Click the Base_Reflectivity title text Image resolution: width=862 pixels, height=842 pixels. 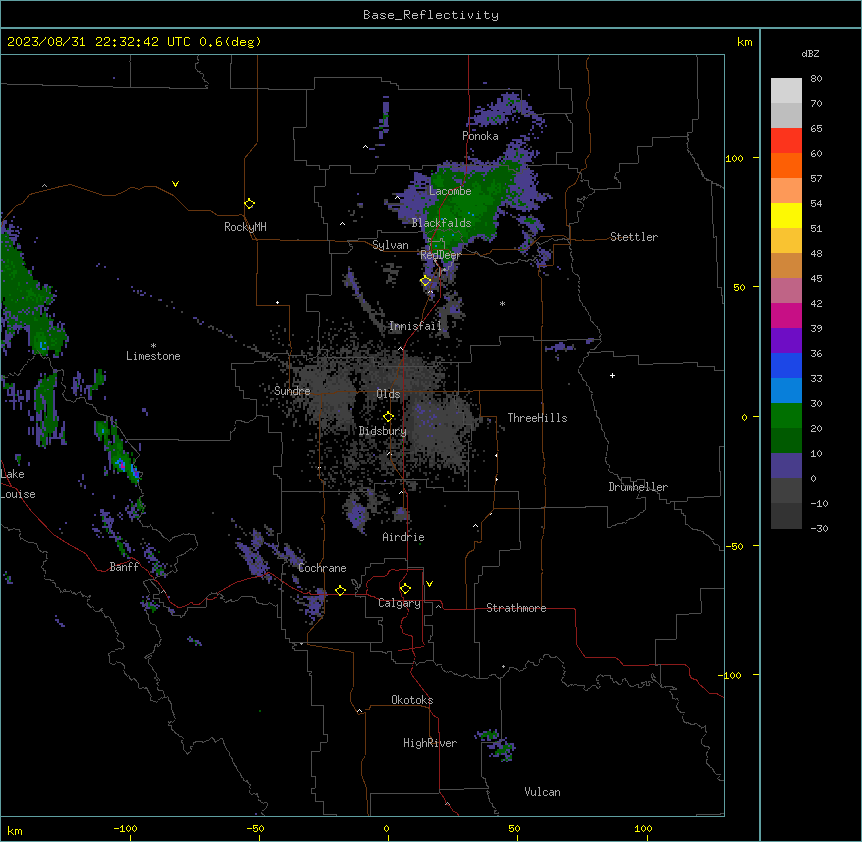click(x=431, y=15)
